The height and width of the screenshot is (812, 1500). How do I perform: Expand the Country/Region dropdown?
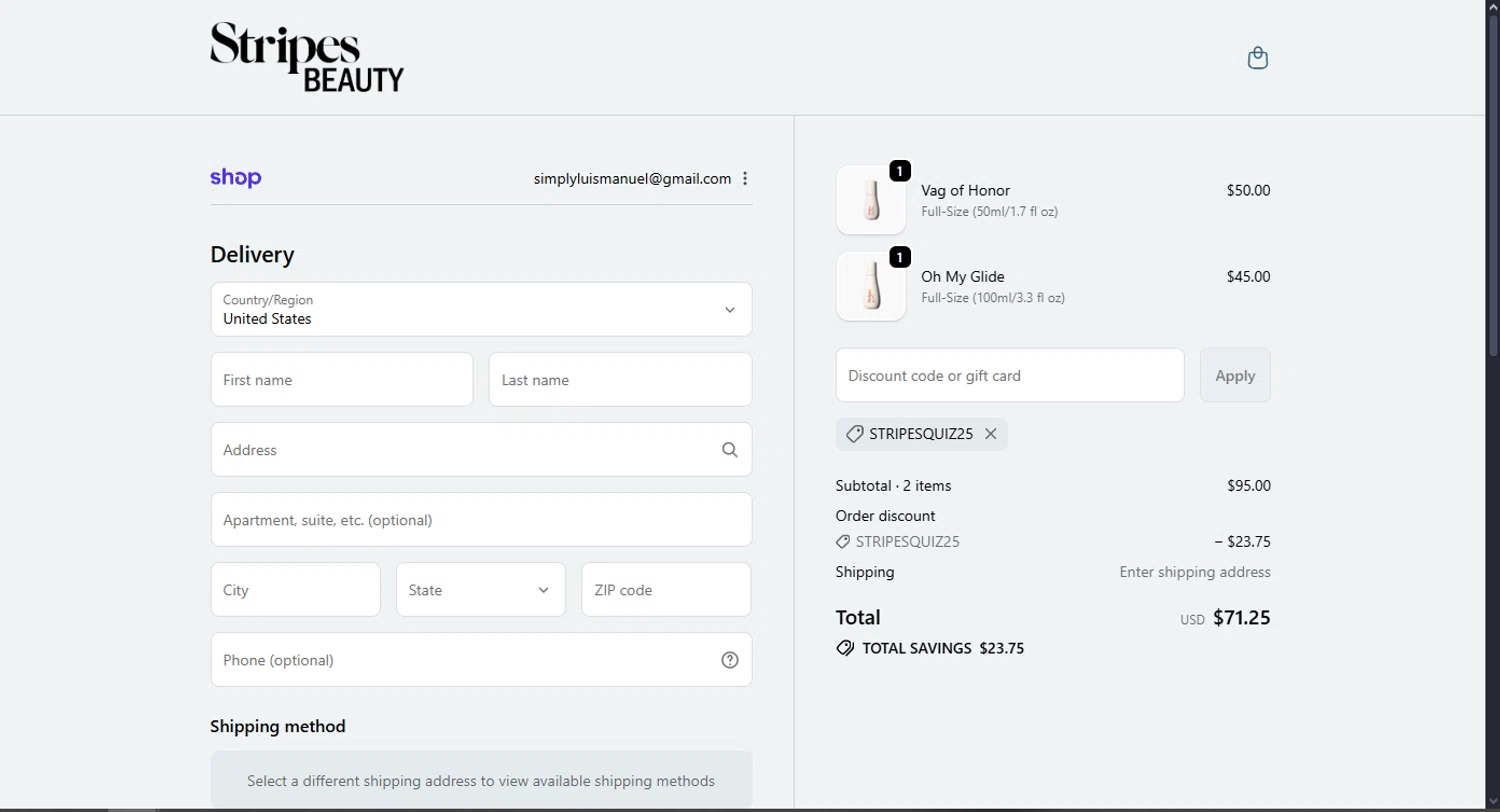click(481, 309)
